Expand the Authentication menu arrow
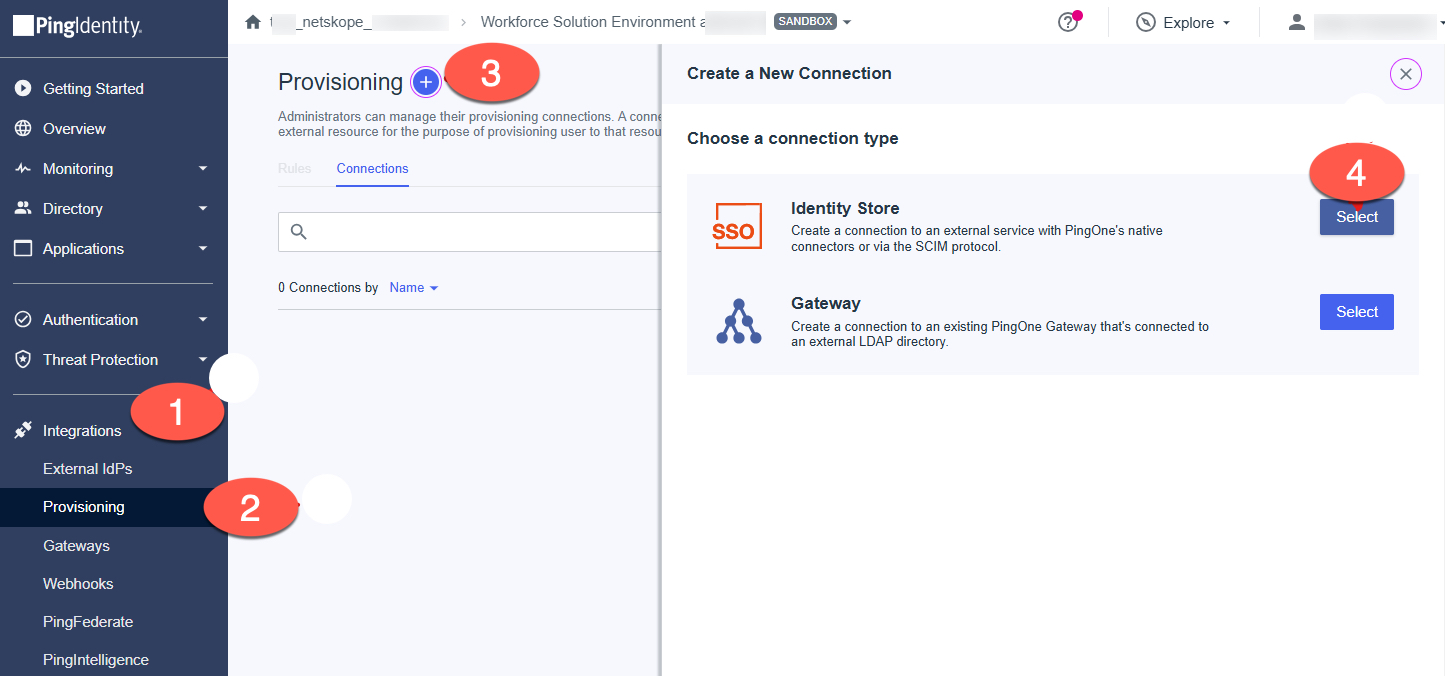Image resolution: width=1445 pixels, height=676 pixels. [203, 320]
